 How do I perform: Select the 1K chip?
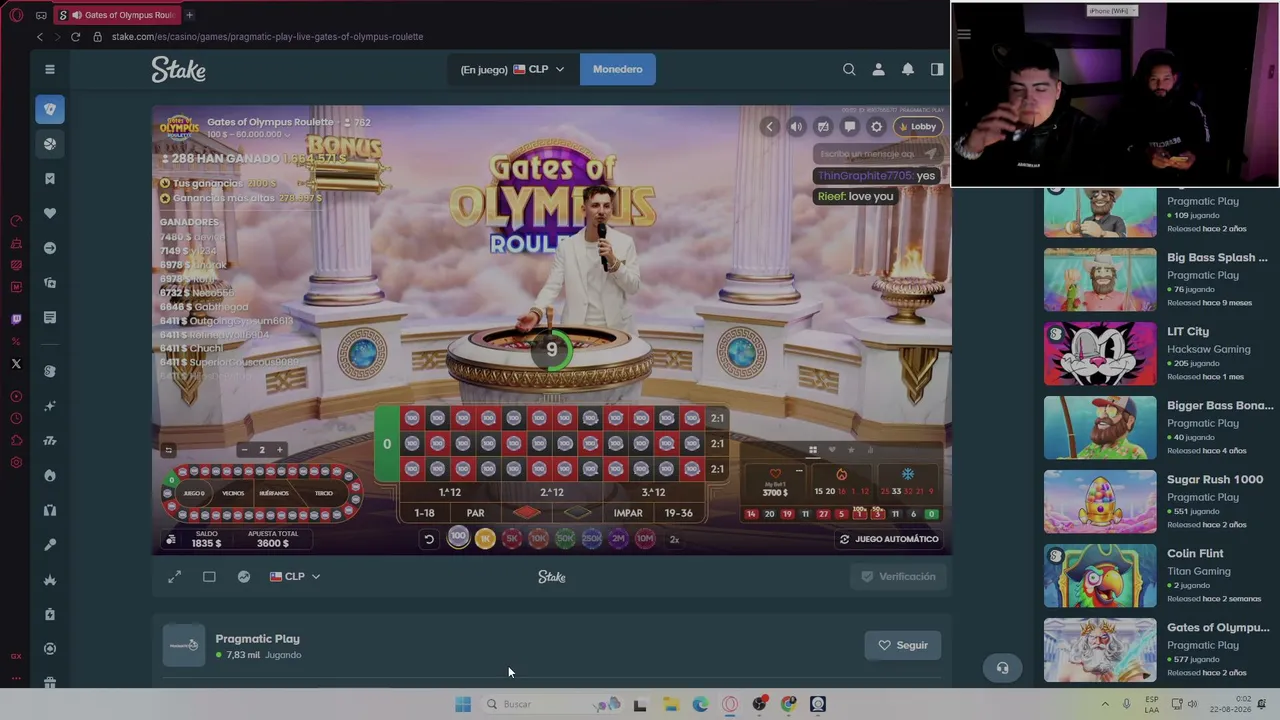[x=485, y=539]
